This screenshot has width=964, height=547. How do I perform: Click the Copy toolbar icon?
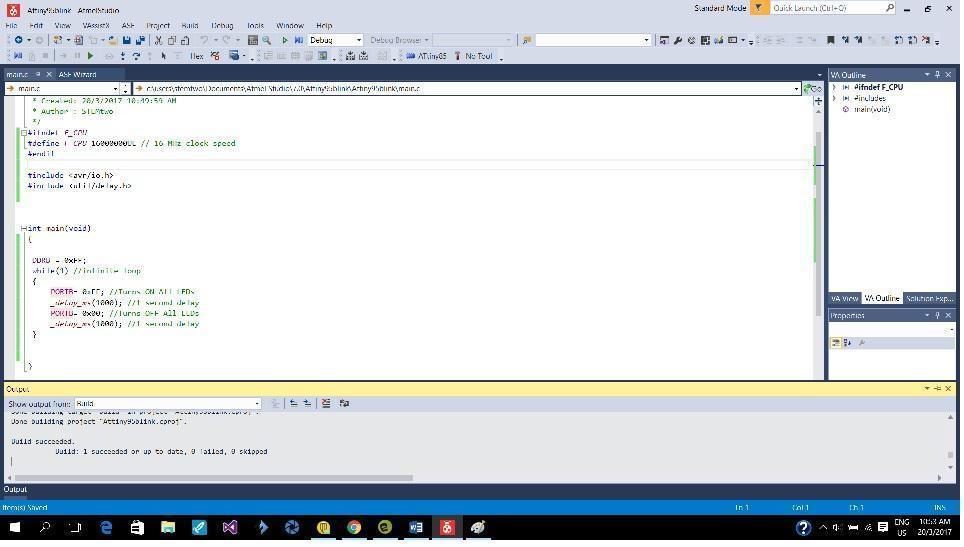pos(172,40)
